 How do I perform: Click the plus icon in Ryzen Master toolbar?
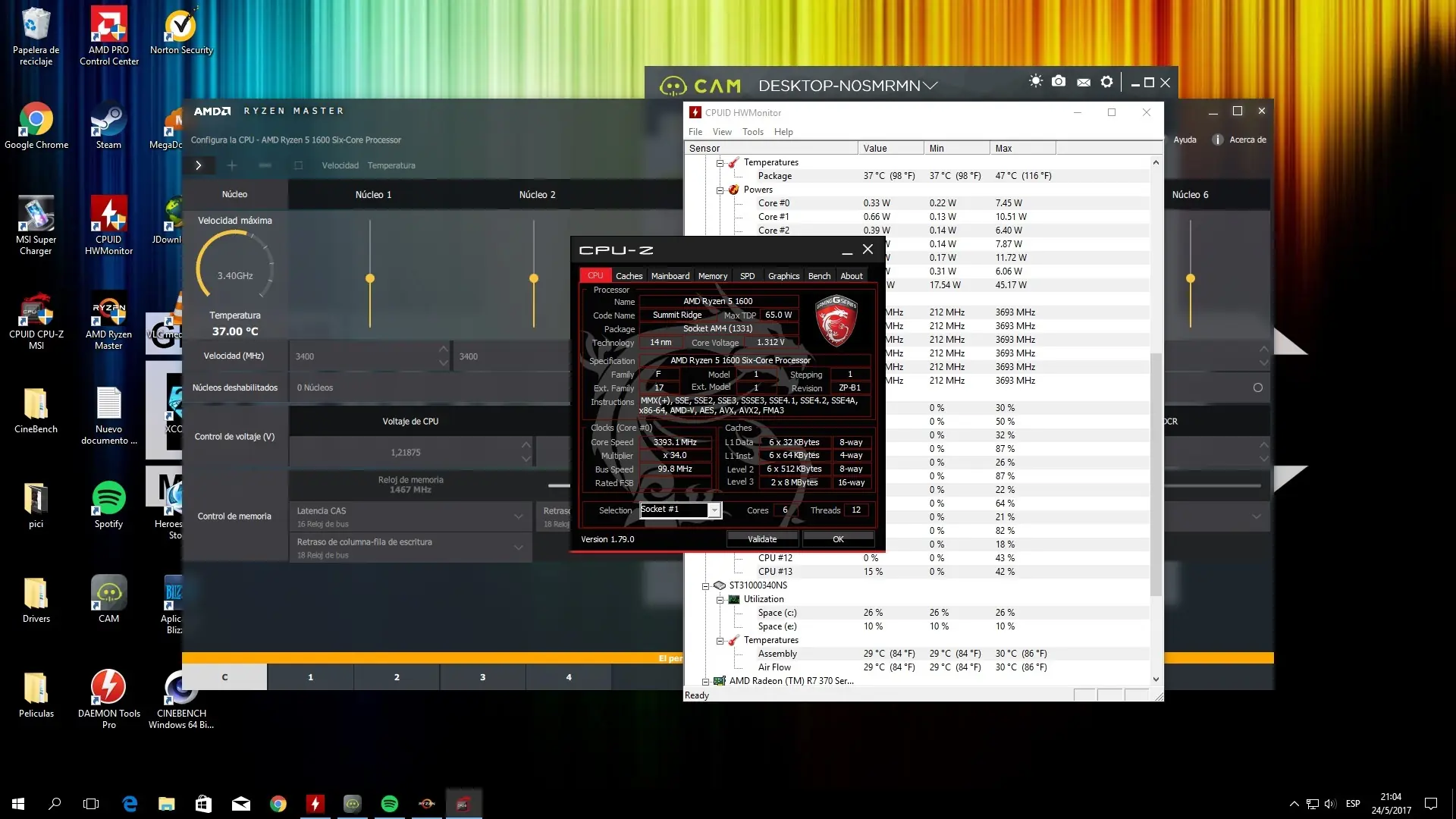pos(232,165)
